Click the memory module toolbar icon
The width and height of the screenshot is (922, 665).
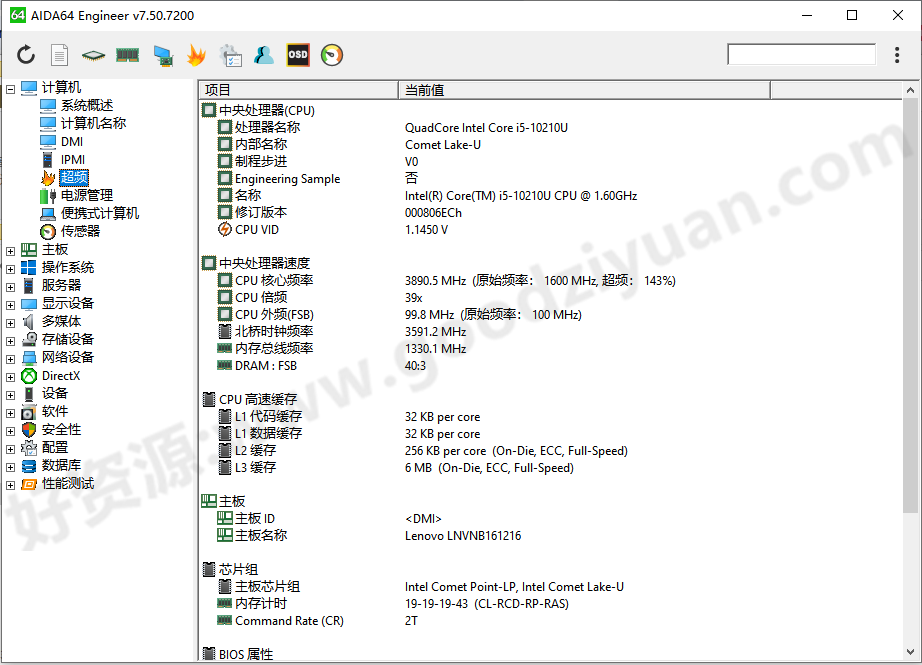[127, 55]
